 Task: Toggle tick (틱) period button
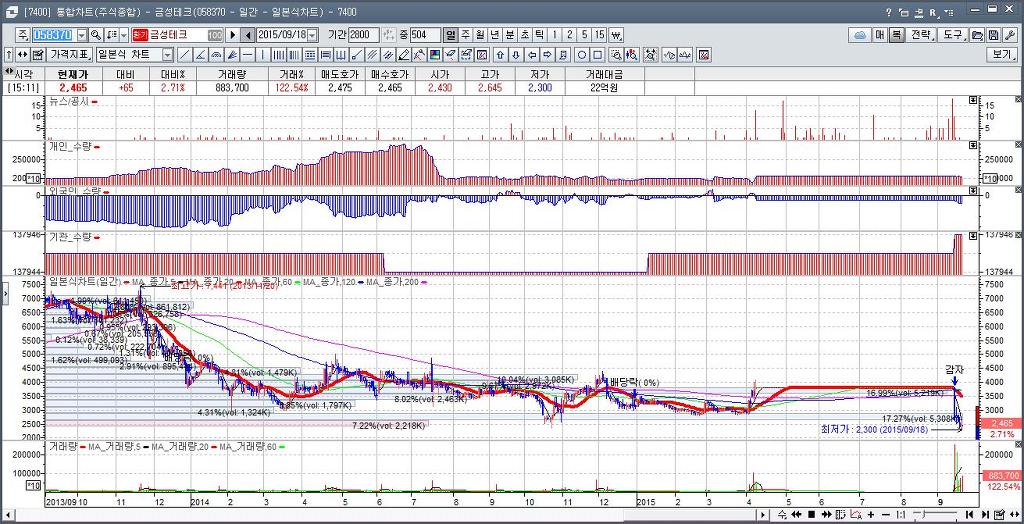click(539, 35)
